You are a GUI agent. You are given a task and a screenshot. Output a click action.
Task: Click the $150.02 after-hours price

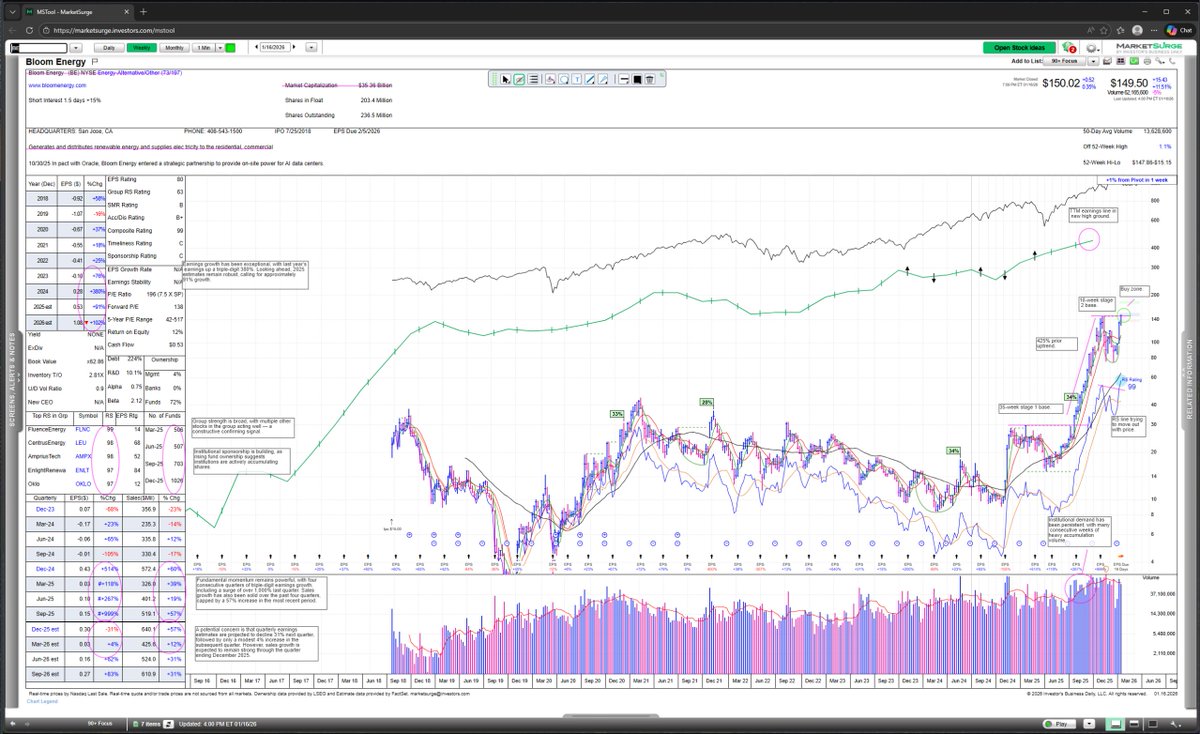click(1062, 84)
